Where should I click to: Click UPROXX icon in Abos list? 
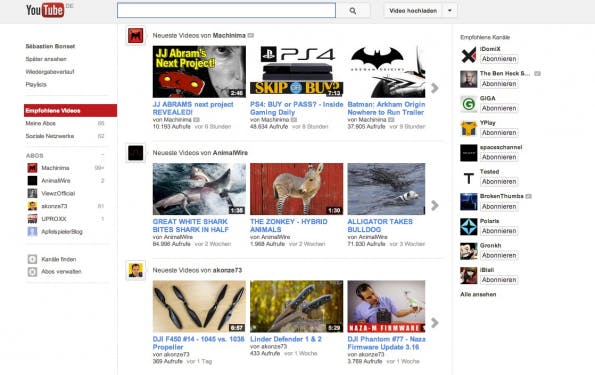pos(32,219)
